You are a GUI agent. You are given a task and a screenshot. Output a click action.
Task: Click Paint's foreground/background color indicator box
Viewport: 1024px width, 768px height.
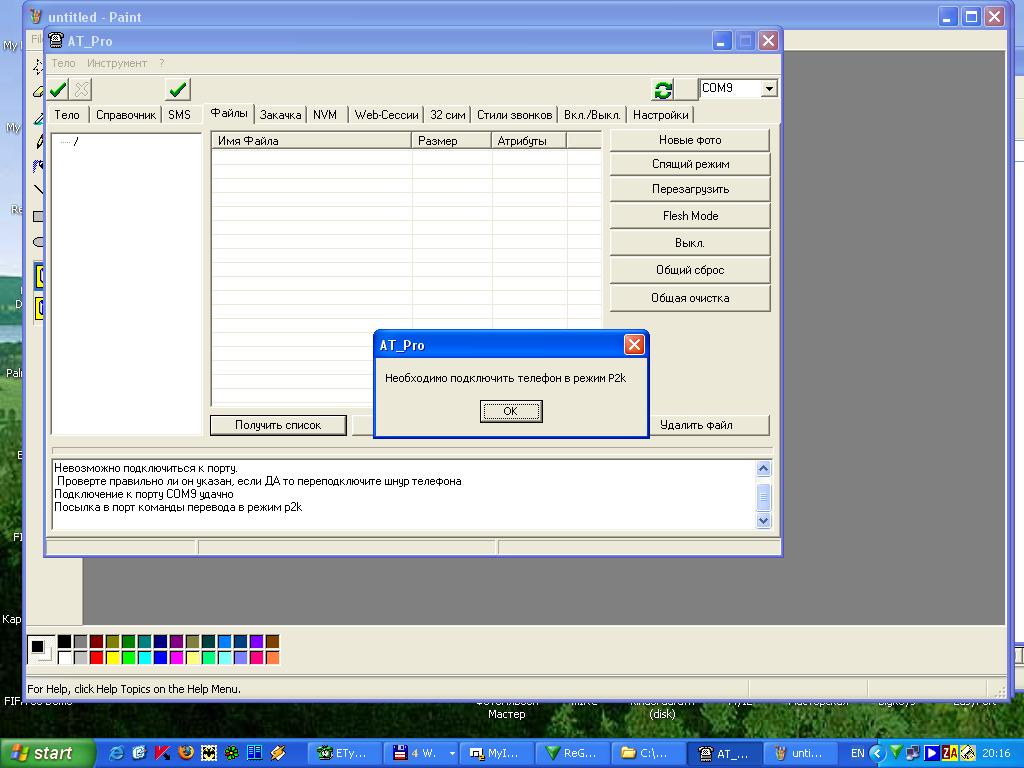pyautogui.click(x=41, y=649)
